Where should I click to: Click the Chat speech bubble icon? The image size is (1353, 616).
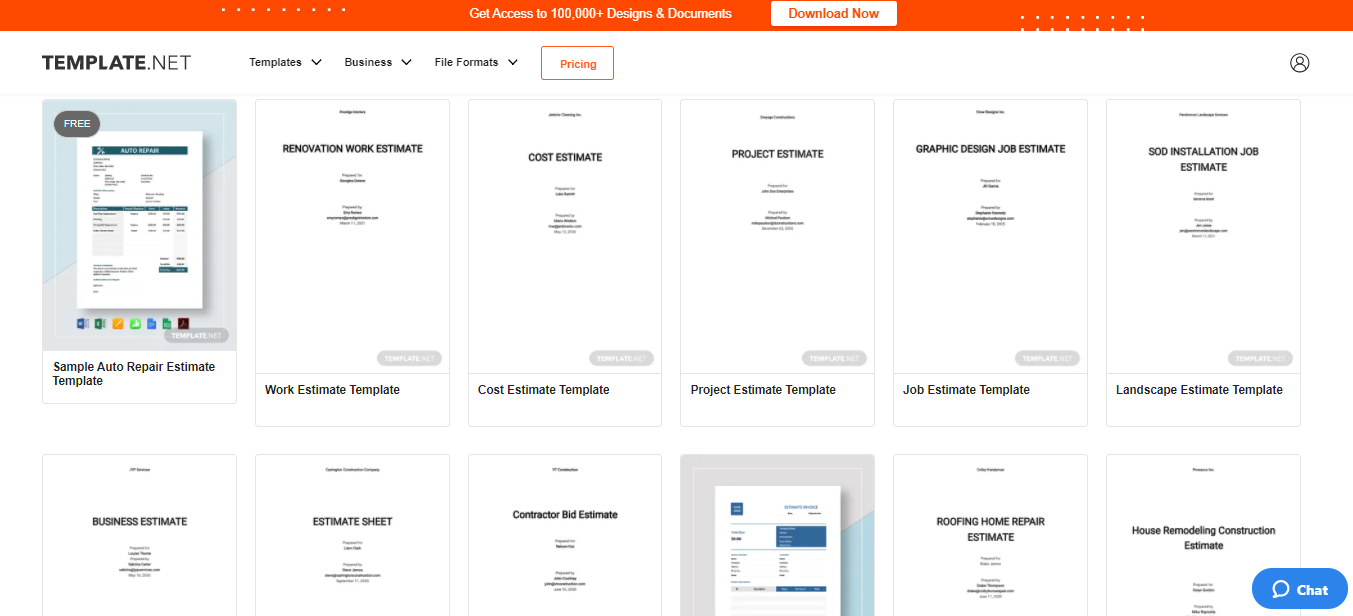click(x=1280, y=590)
